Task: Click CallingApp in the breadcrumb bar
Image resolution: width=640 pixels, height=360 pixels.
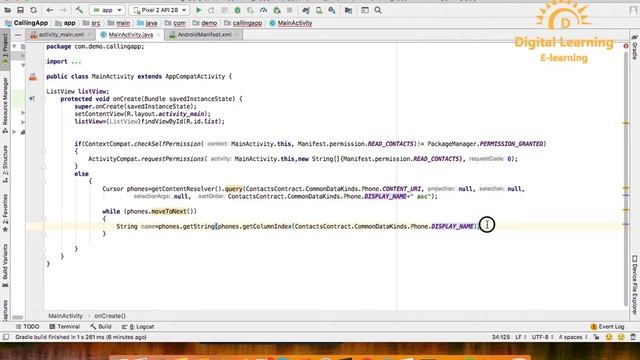Action: [27, 23]
